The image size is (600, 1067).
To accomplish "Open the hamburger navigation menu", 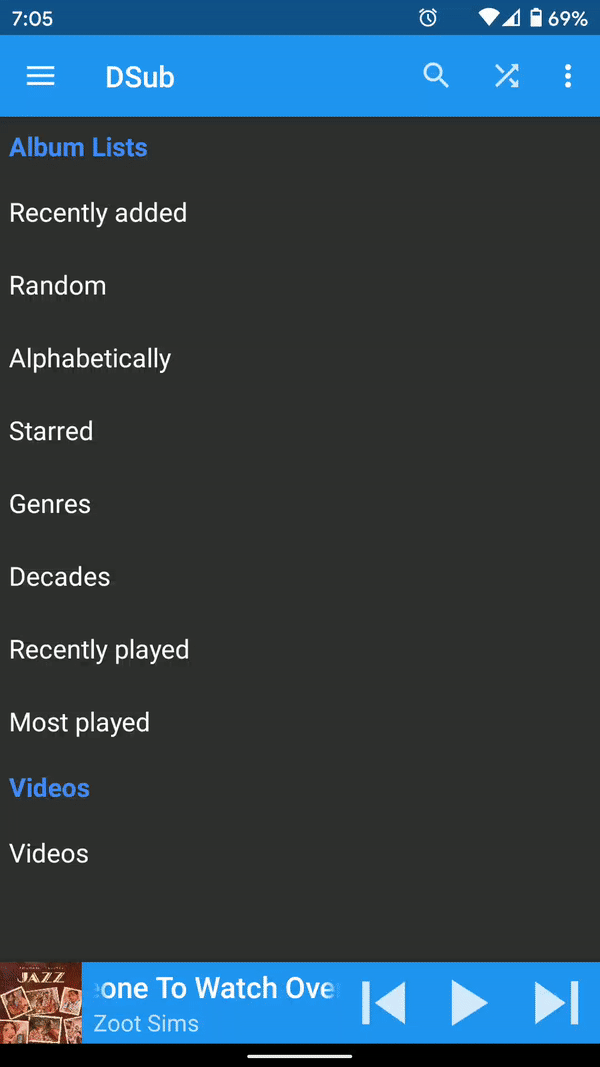I will pos(41,76).
